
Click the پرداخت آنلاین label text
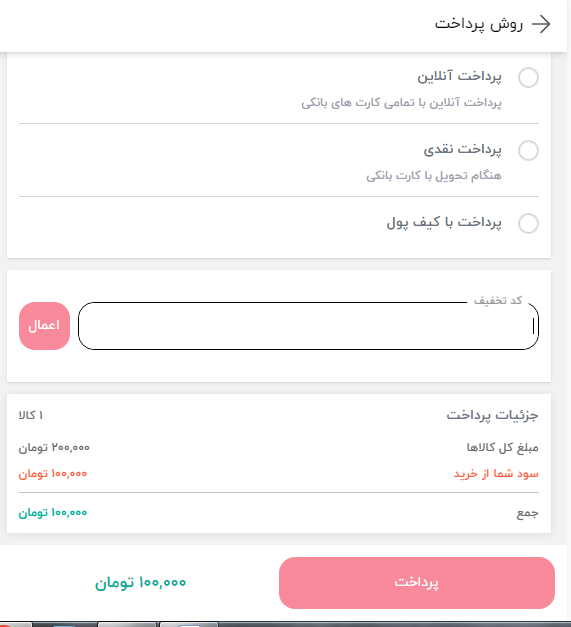tap(459, 76)
